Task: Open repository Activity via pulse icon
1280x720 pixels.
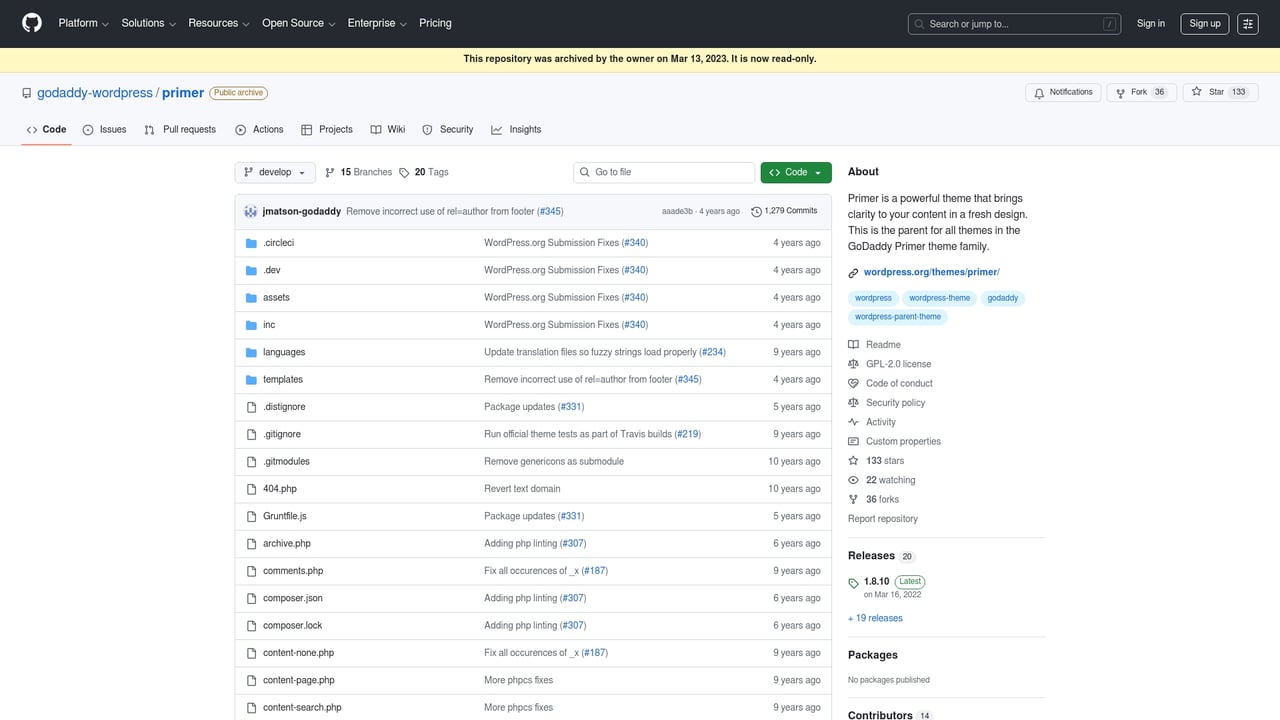Action: click(855, 421)
